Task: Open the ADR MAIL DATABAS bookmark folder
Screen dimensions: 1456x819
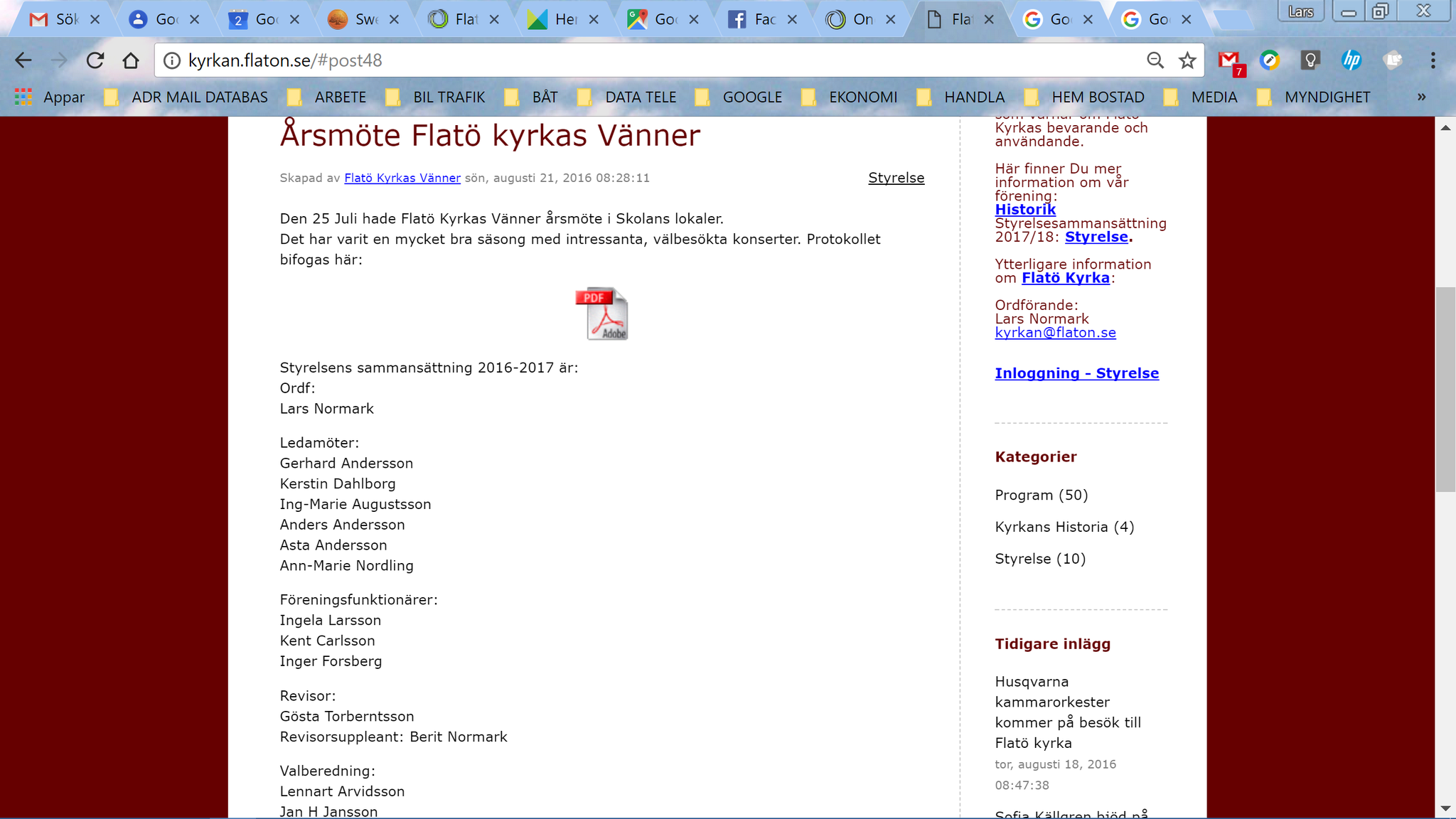Action: coord(186,97)
